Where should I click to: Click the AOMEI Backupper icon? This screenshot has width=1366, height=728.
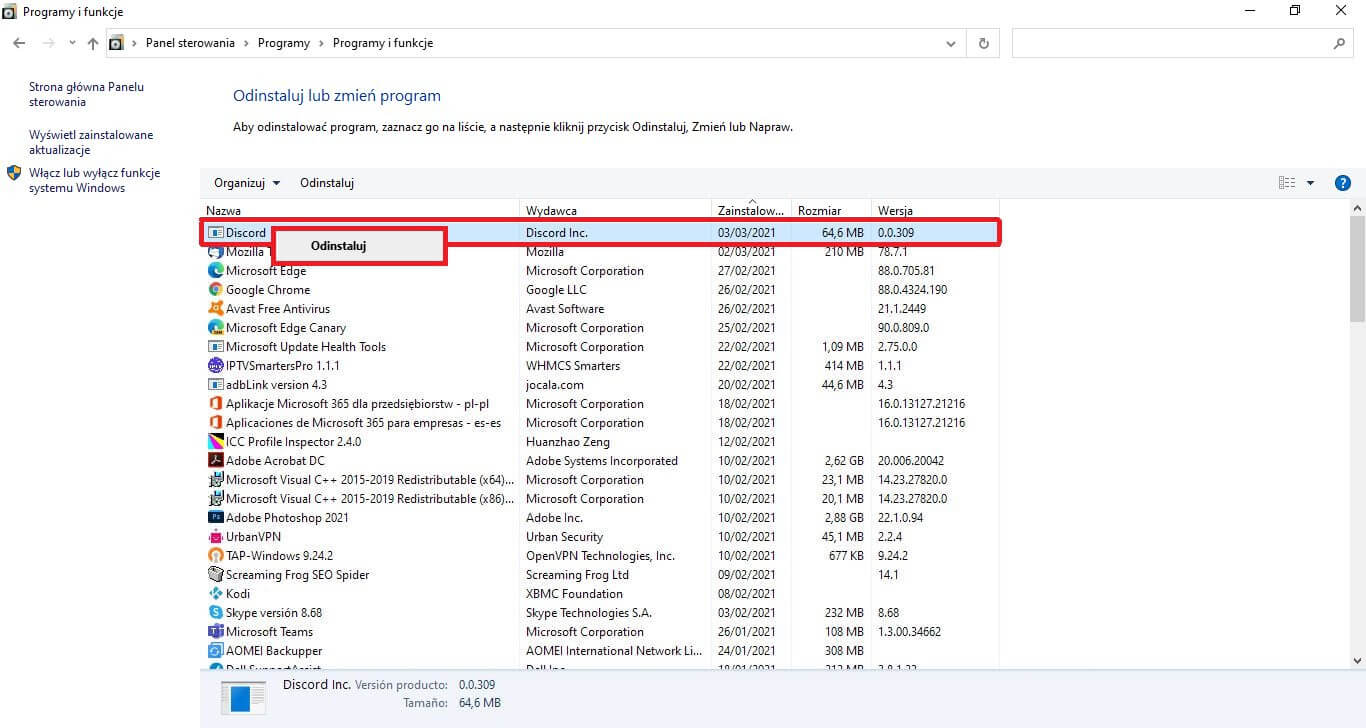(x=215, y=651)
